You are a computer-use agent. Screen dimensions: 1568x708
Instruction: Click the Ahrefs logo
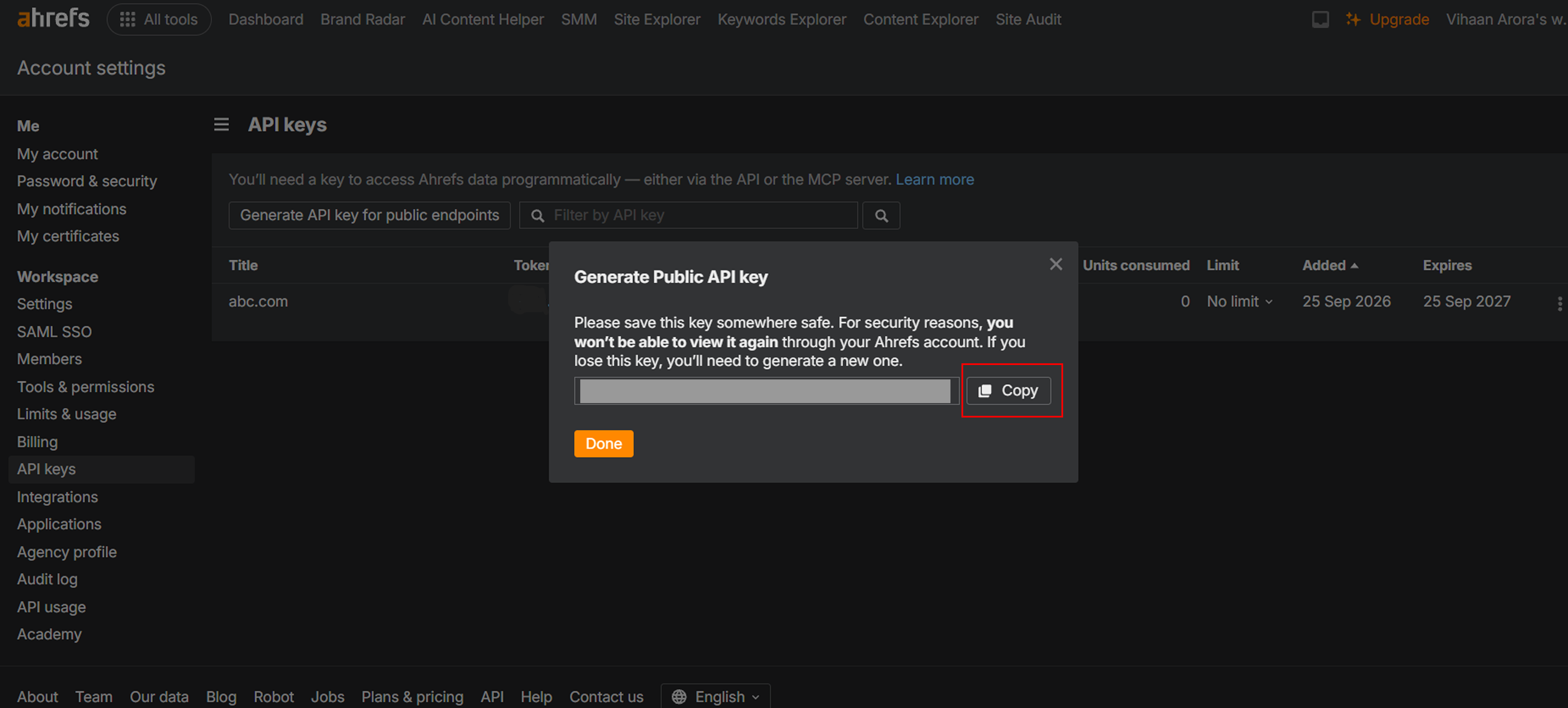53,19
